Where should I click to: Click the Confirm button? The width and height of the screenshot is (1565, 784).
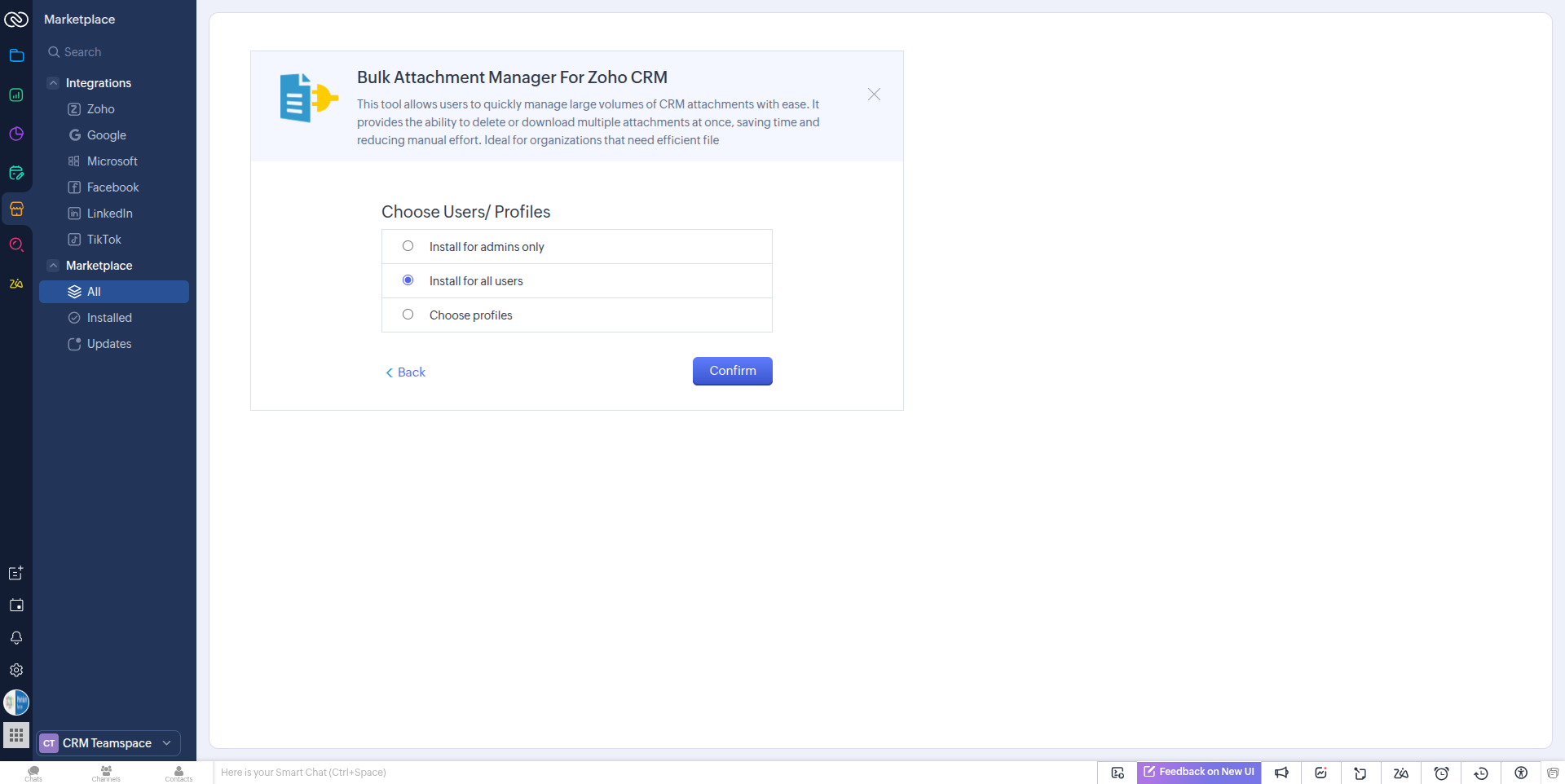click(x=732, y=371)
